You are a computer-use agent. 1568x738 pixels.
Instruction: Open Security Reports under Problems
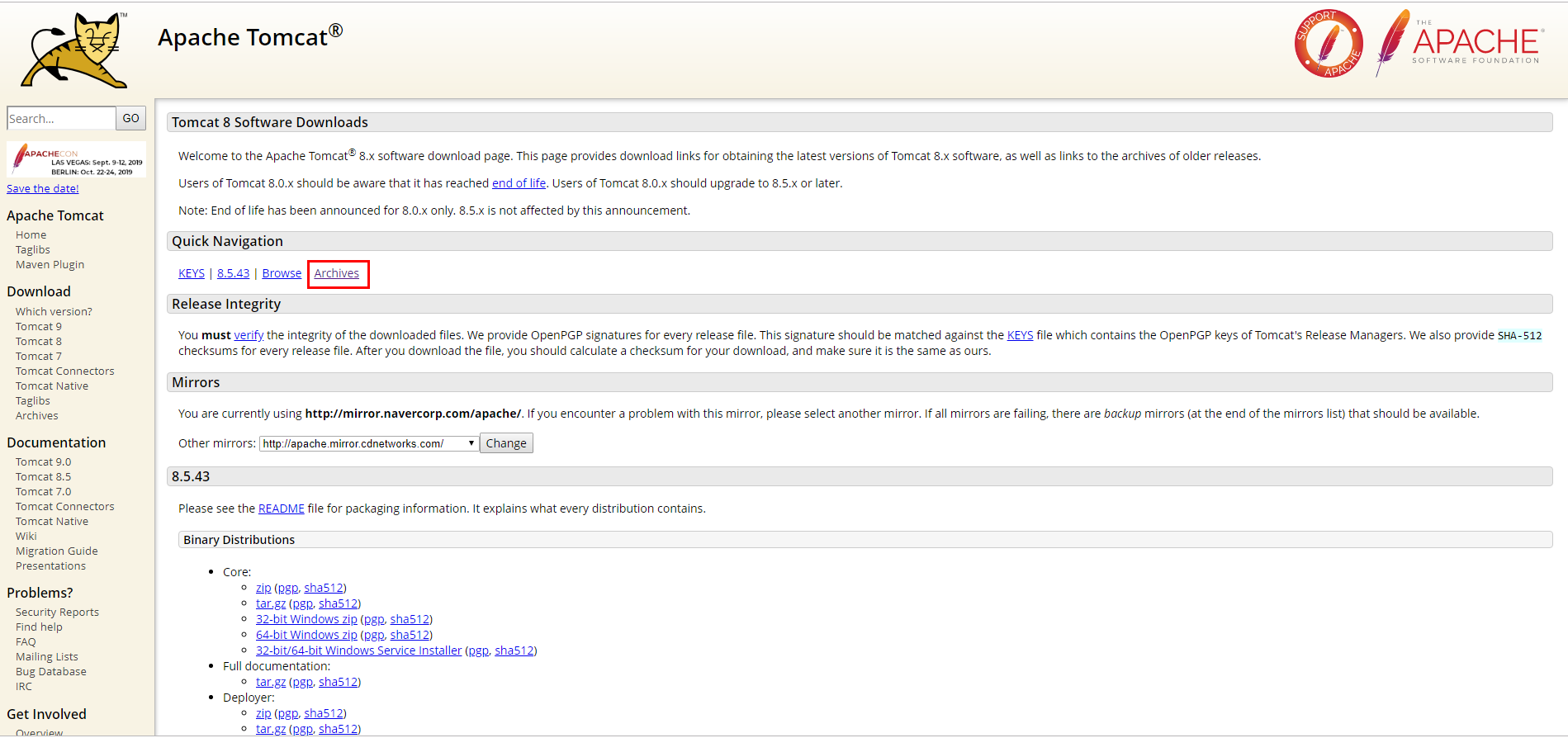point(58,613)
